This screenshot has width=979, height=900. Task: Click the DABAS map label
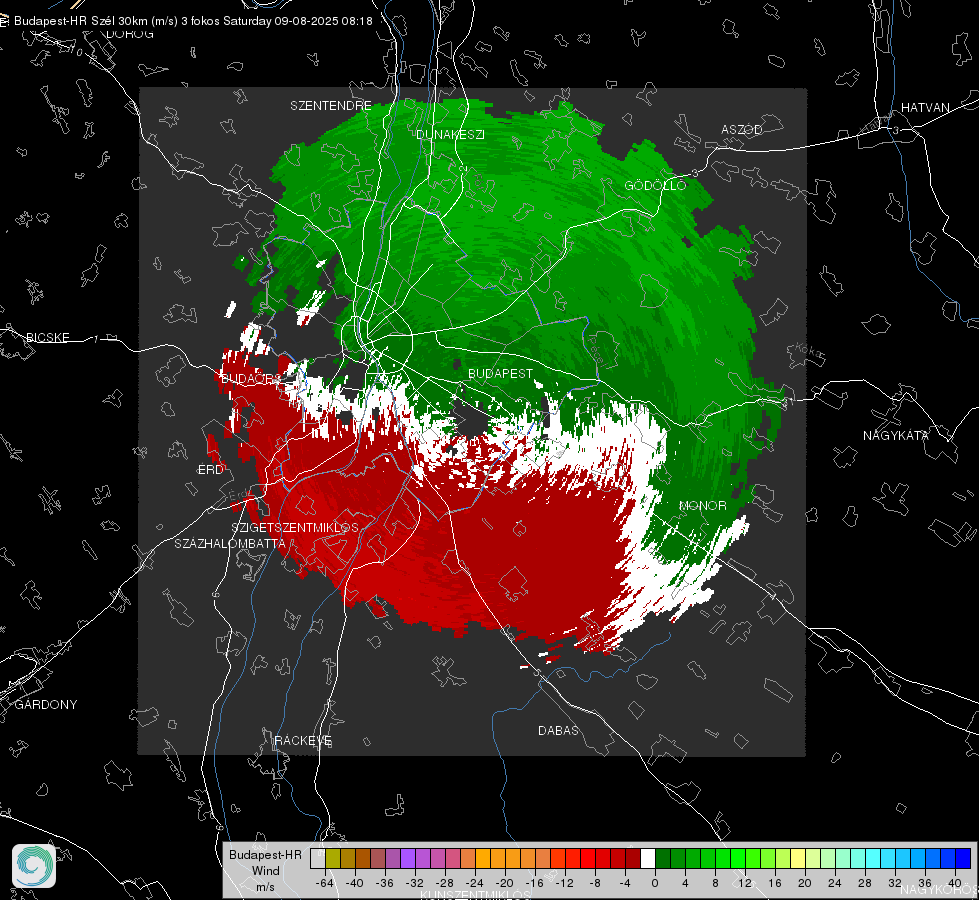558,730
